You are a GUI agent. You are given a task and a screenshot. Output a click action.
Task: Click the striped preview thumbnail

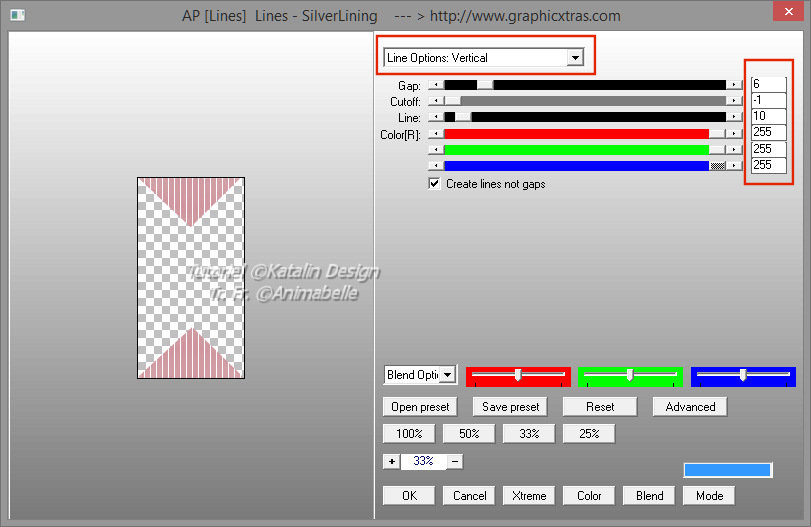click(191, 278)
